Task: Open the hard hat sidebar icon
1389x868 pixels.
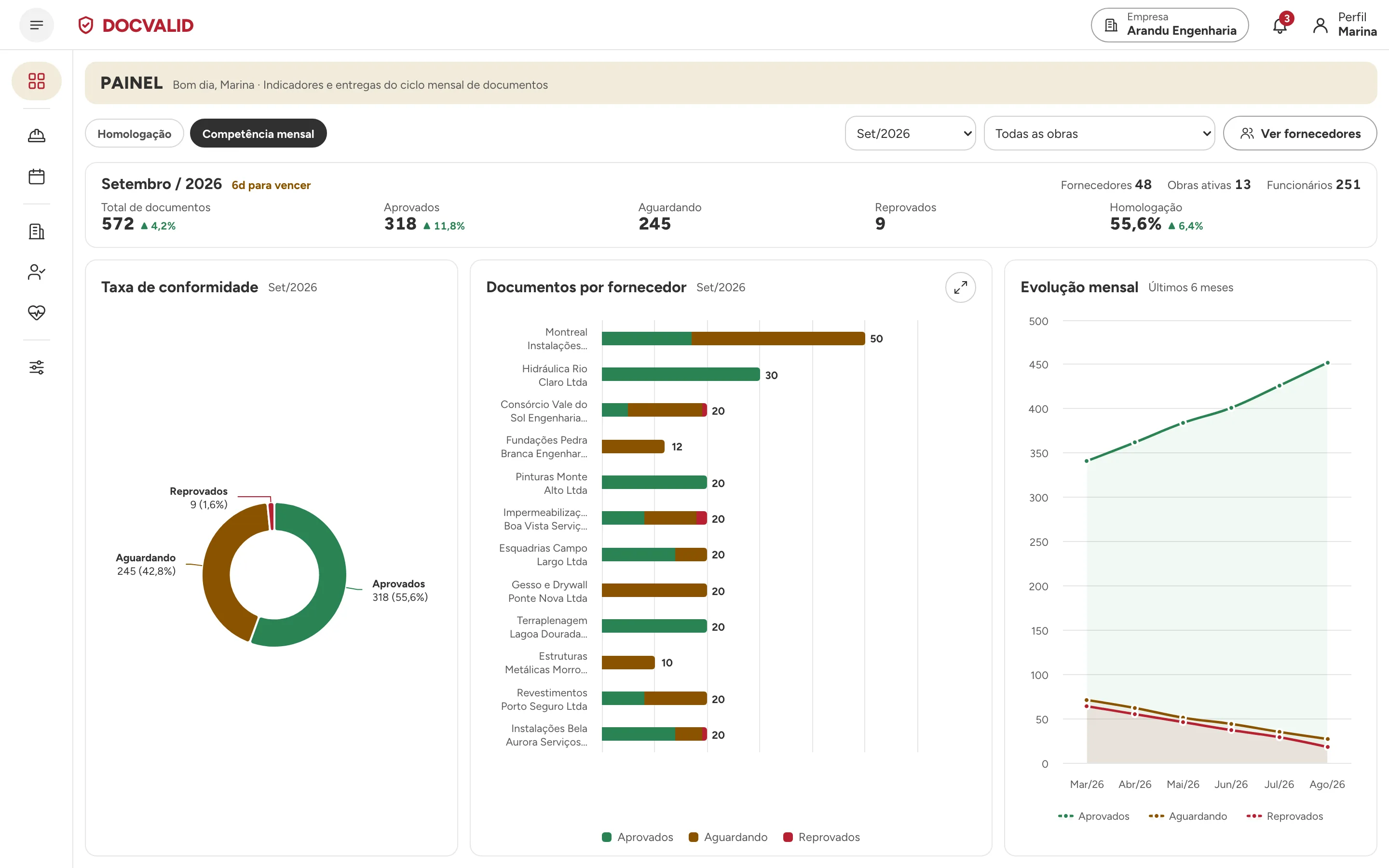Action: point(37,136)
